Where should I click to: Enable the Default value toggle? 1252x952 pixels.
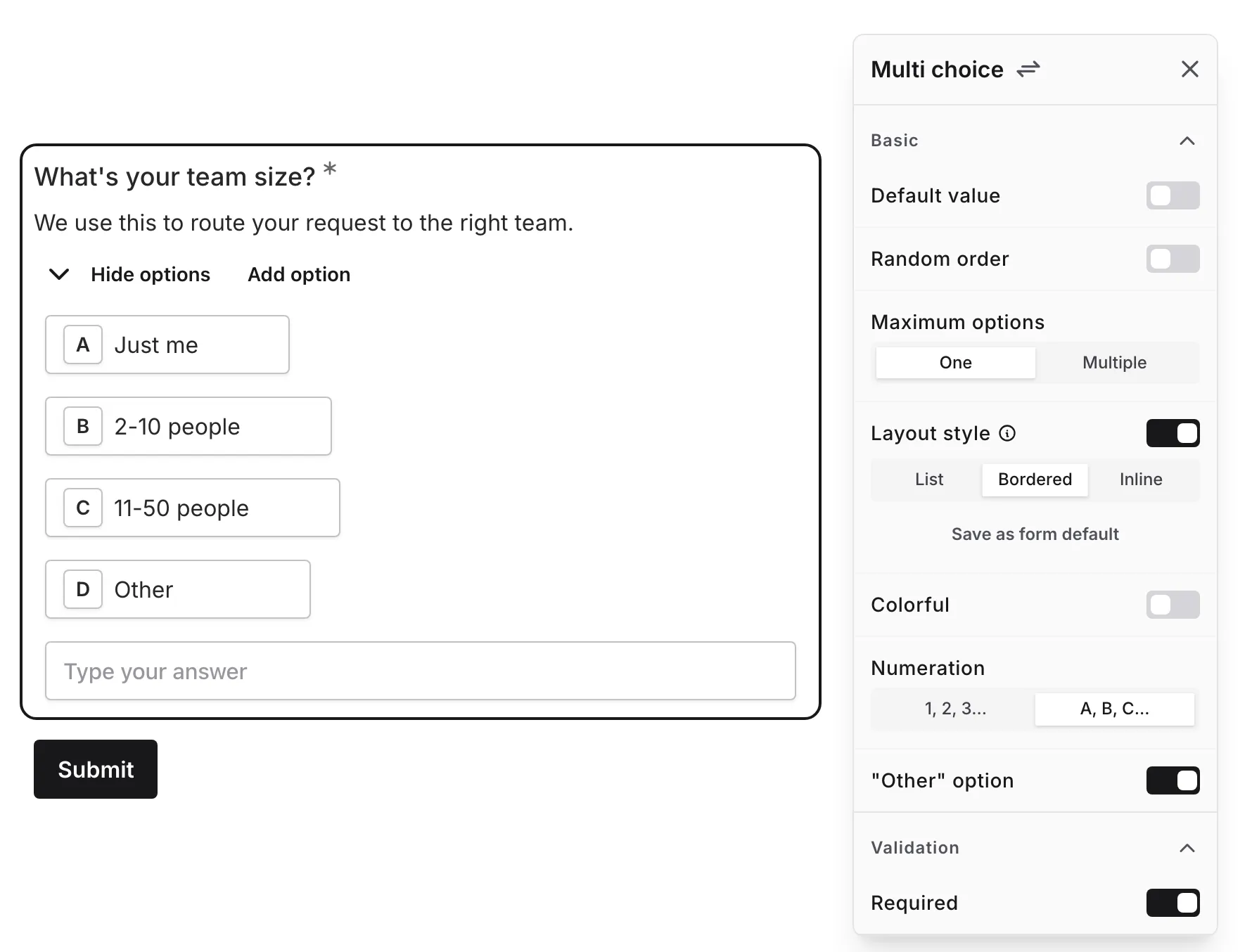[1173, 195]
